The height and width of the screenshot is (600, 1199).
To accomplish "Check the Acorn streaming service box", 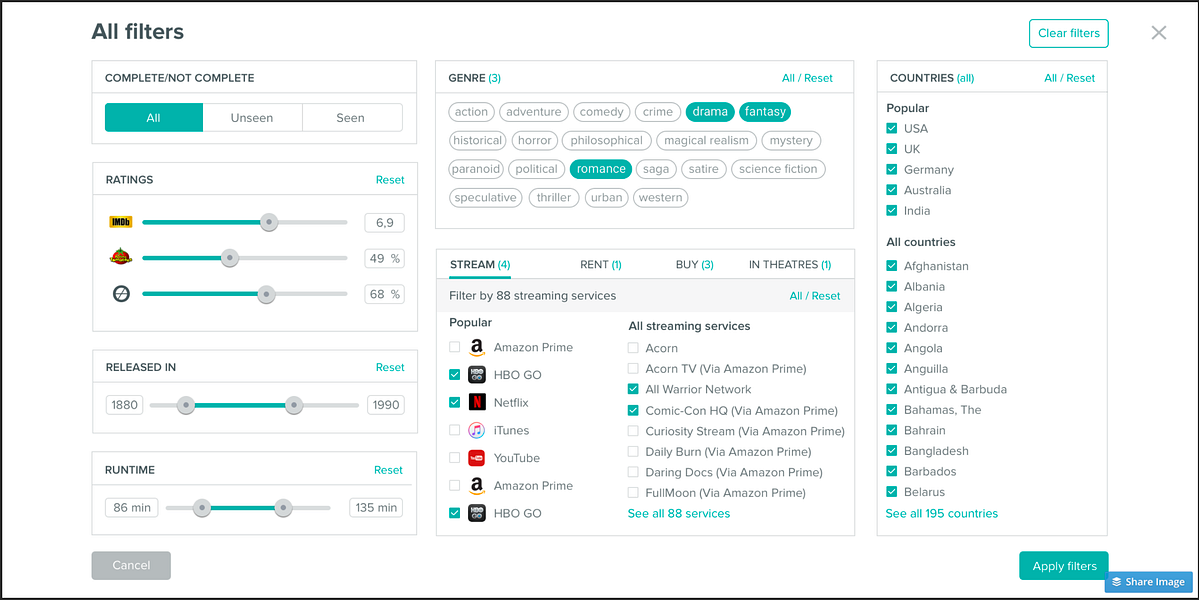I will [x=633, y=348].
